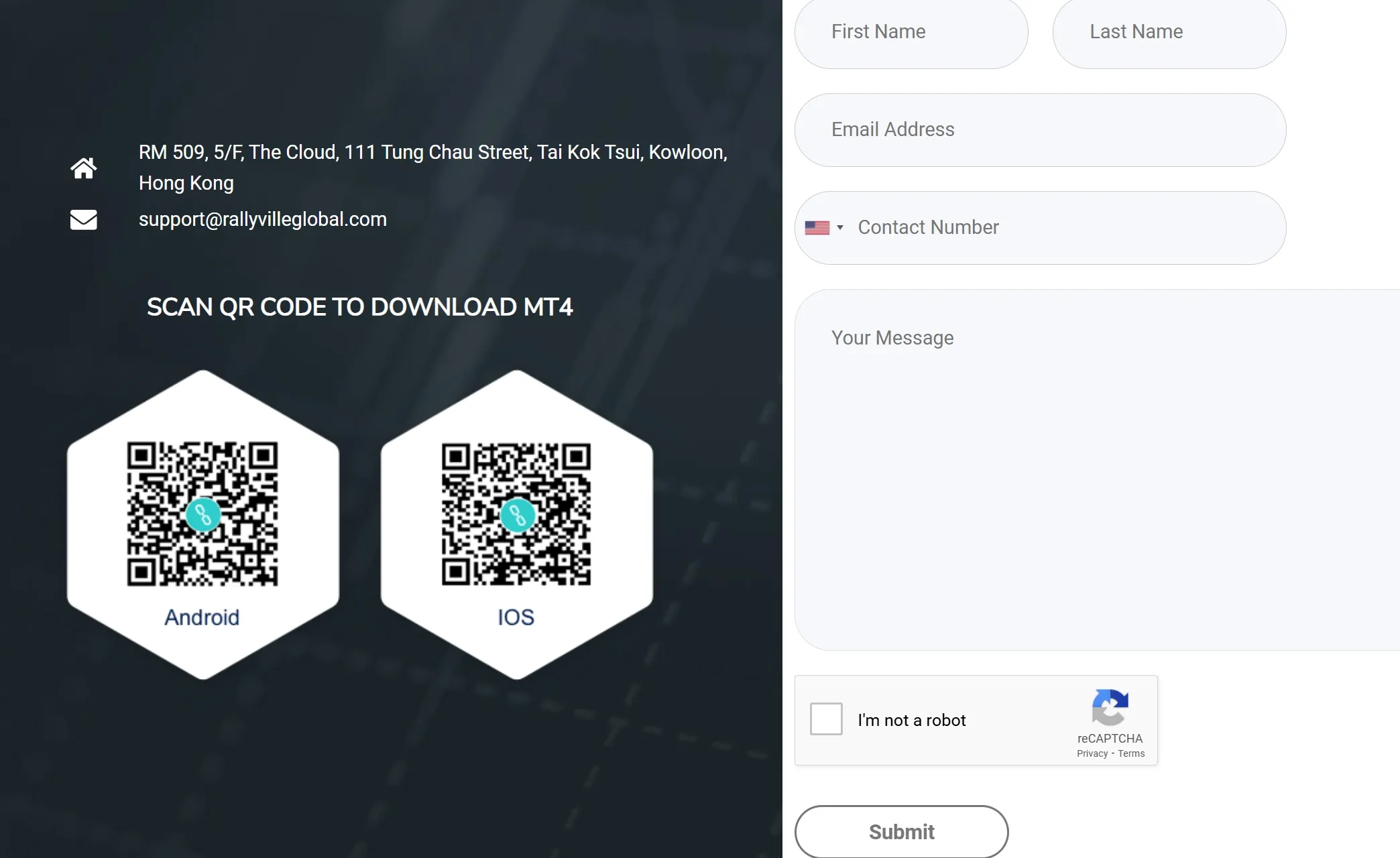Click the "I'm not a robot" label

point(912,721)
